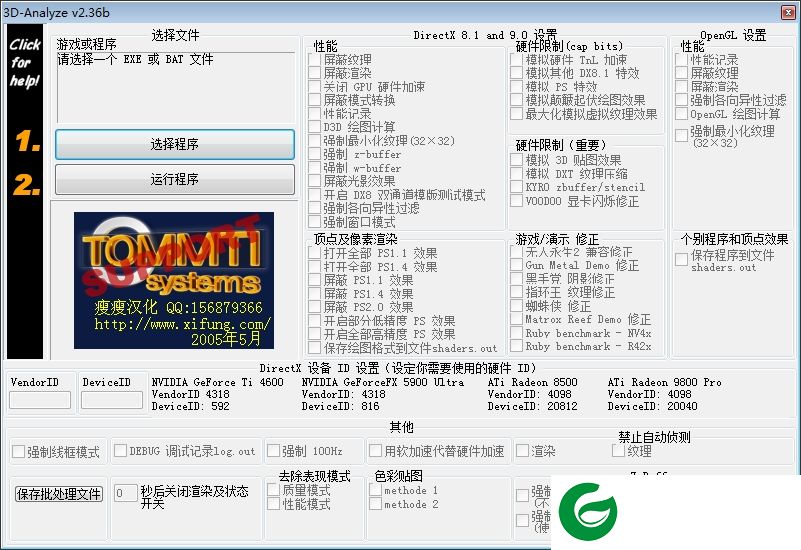
Task: Check 保存绘图格式到文件shaders.out
Action: (315, 348)
